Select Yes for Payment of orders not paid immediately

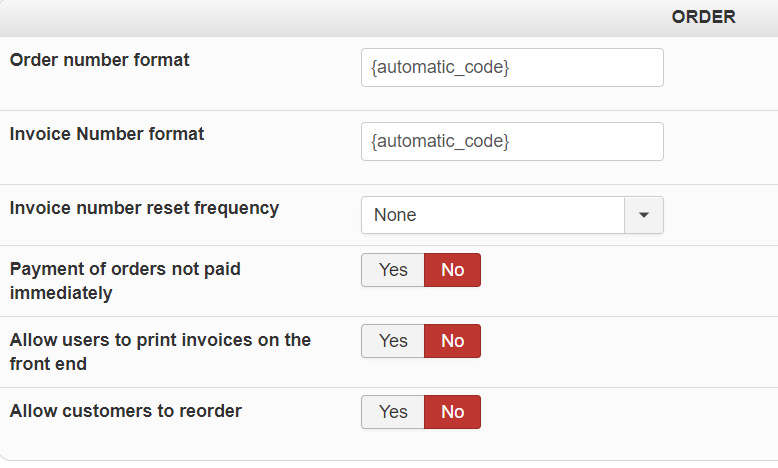tap(393, 270)
